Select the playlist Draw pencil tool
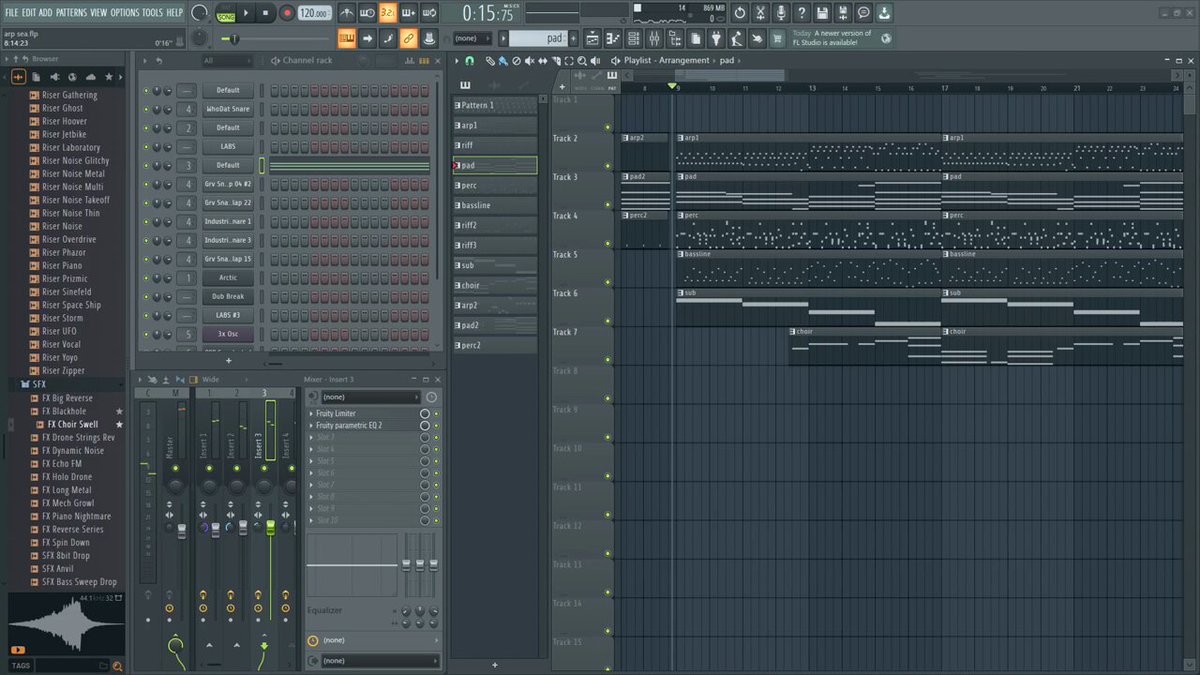Screen dimensions: 1200x675 [490, 61]
